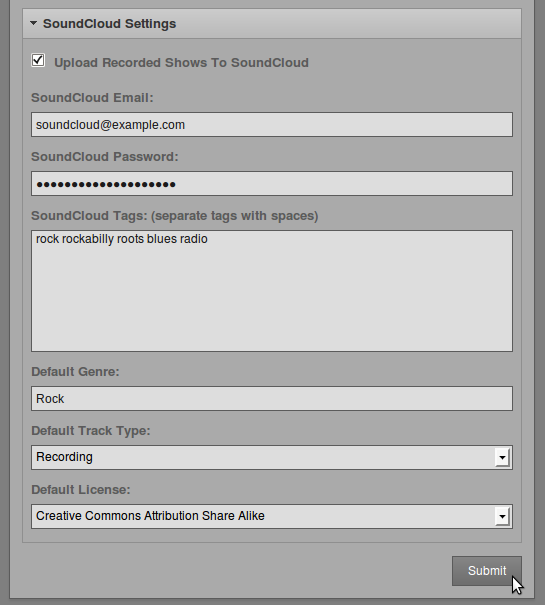Click the SoundCloud Tags label text
Image resolution: width=545 pixels, height=605 pixels.
coord(174,216)
